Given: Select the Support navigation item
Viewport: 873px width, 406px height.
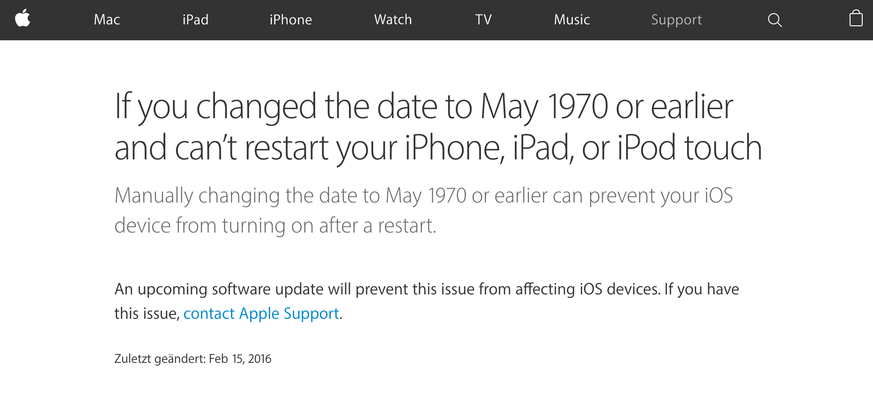Looking at the screenshot, I should [x=676, y=20].
